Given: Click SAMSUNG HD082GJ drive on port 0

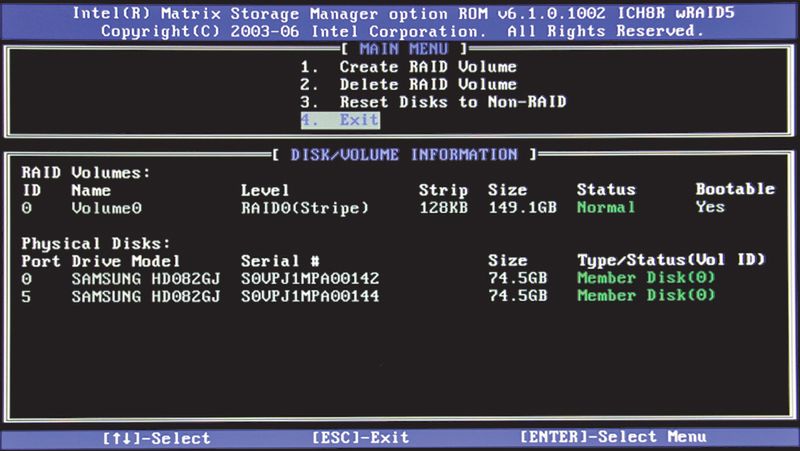Looking at the screenshot, I should pyautogui.click(x=146, y=279).
